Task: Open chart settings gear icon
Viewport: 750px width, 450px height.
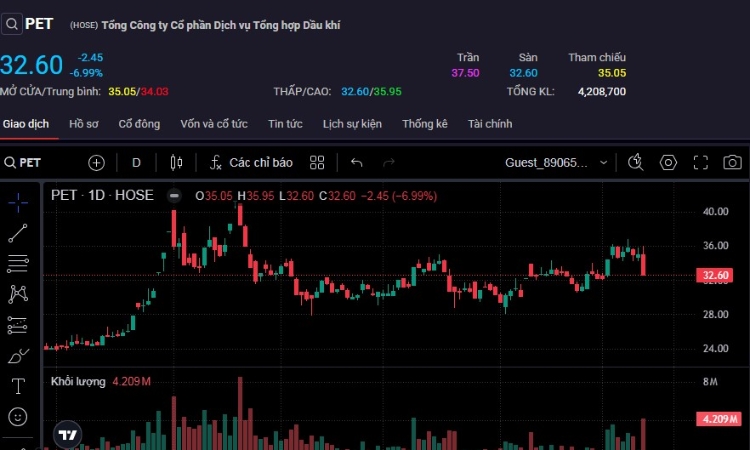Action: (x=668, y=162)
